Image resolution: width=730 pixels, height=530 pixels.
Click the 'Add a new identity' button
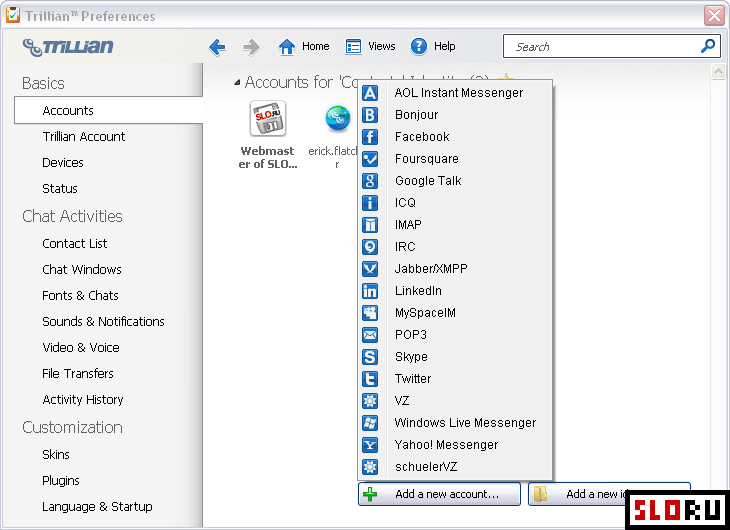tap(609, 494)
